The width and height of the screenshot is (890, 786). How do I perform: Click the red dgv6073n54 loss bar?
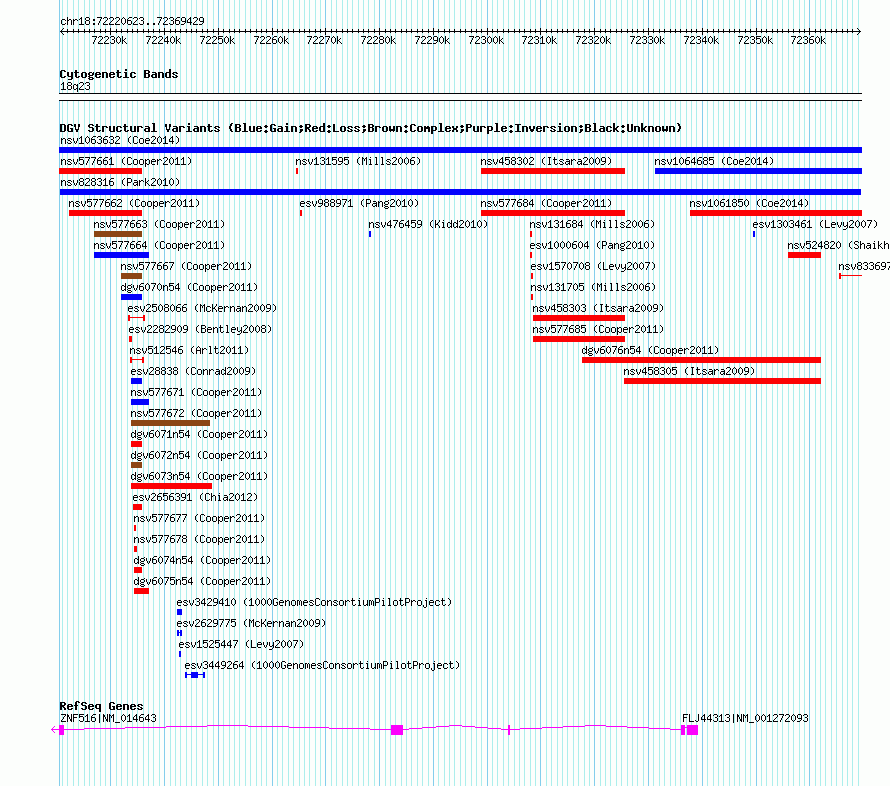171,486
